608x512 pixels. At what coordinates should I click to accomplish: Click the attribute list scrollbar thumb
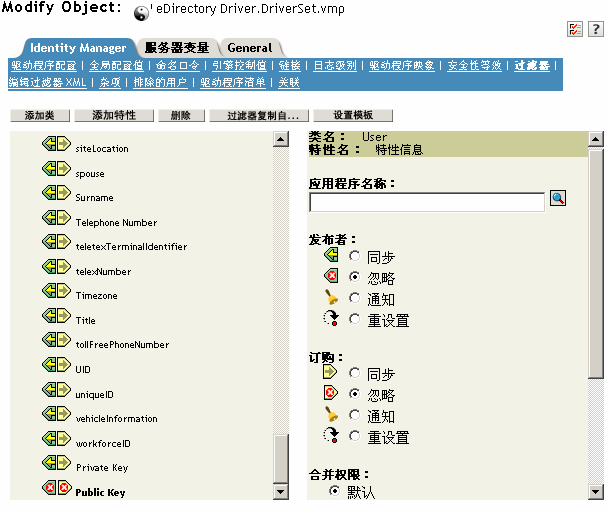281,459
